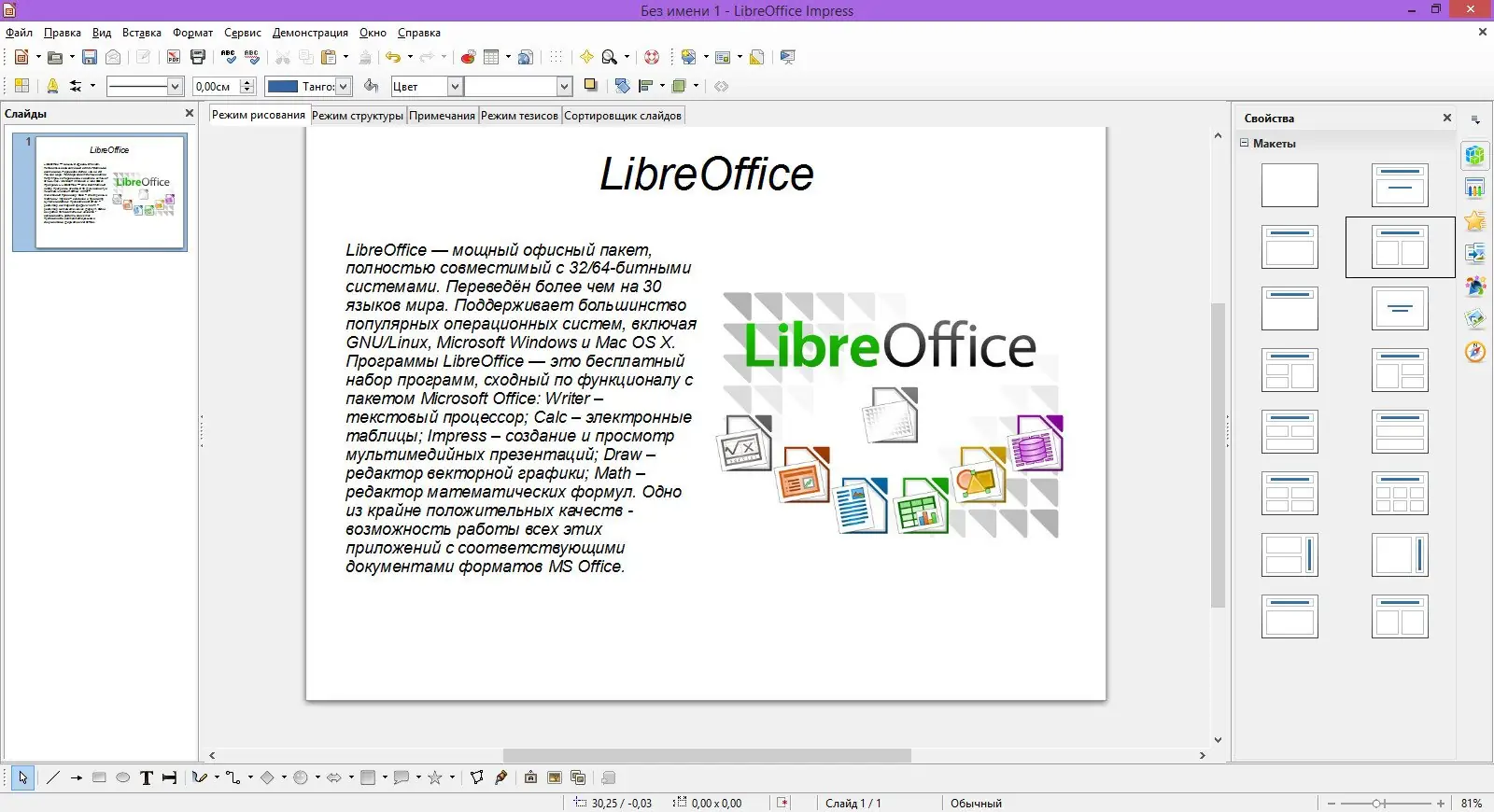The image size is (1494, 812).
Task: Toggle display grid dots icon
Action: [557, 57]
